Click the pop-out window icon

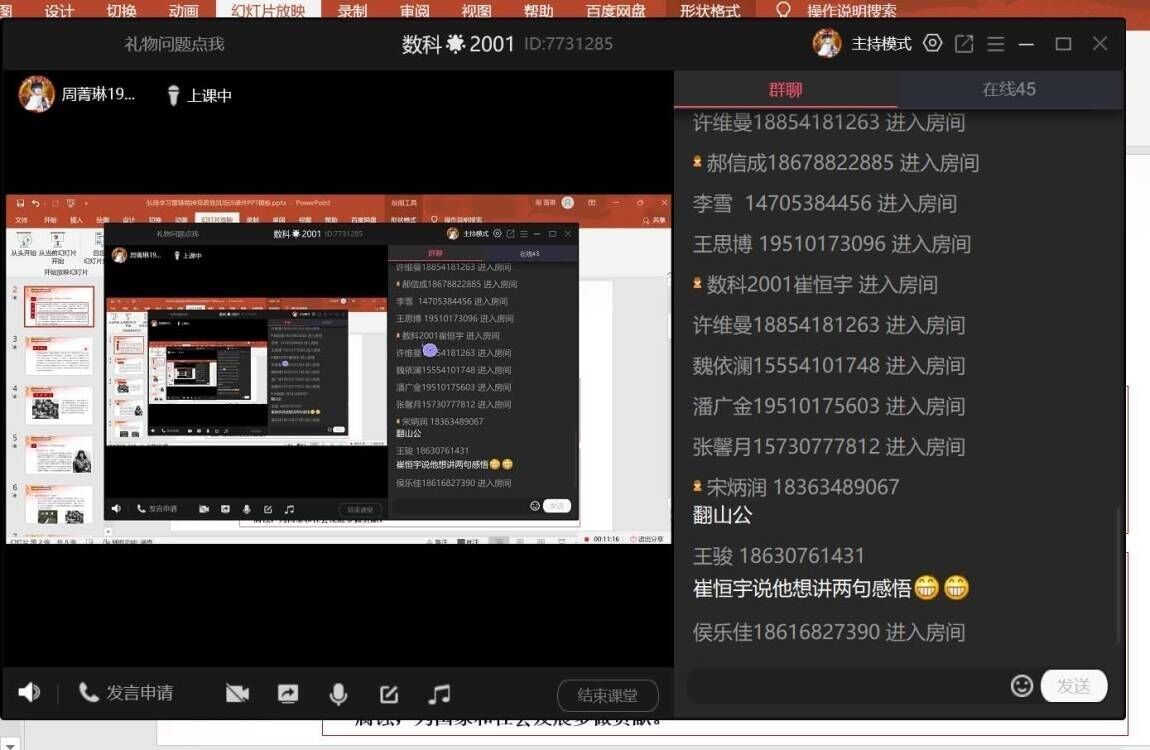(964, 44)
